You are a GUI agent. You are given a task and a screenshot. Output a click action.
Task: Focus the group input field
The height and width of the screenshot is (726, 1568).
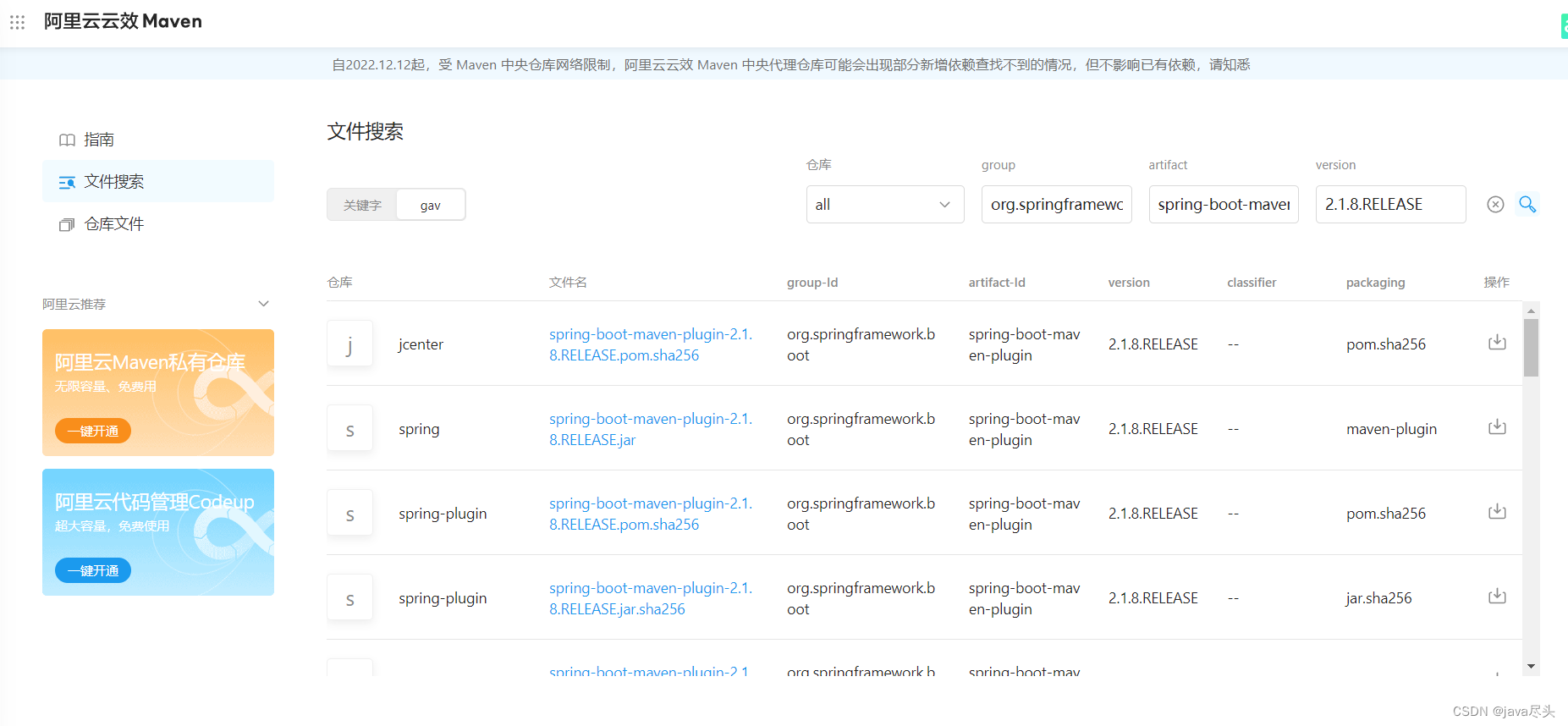tap(1056, 204)
